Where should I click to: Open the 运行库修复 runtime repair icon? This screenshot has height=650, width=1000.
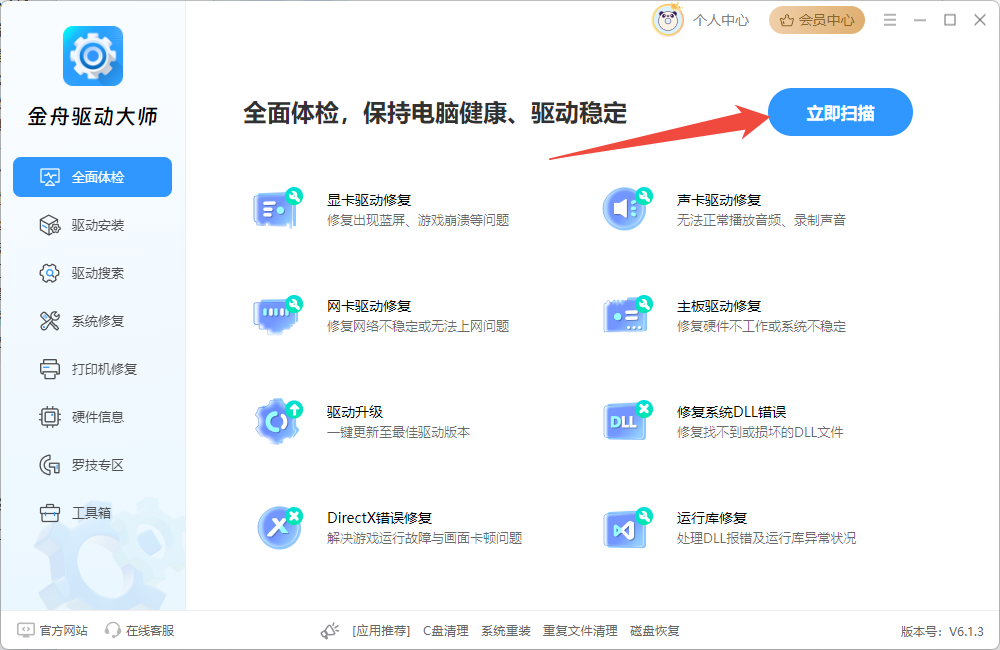point(626,527)
